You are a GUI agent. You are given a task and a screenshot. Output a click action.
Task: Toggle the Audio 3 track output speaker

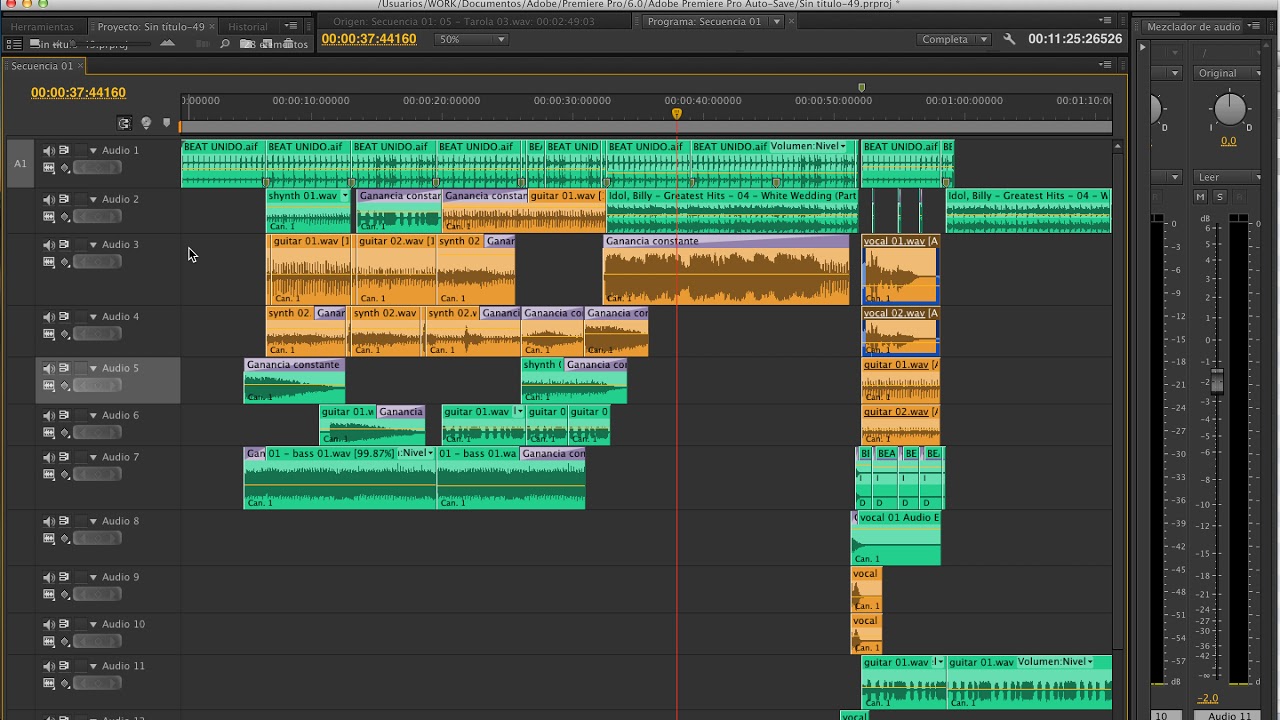(48, 245)
